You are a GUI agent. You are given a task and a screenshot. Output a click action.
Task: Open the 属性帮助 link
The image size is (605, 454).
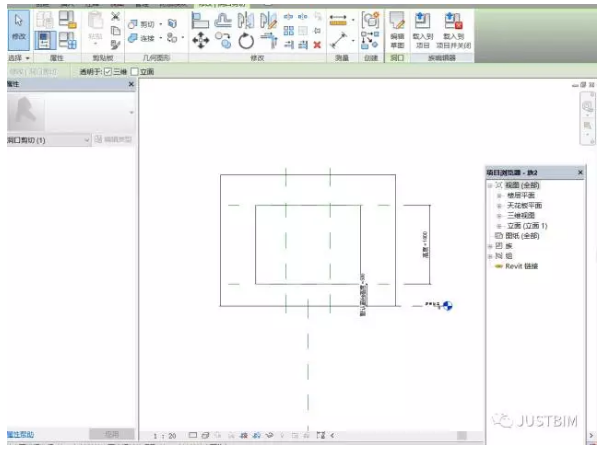[x=20, y=434]
